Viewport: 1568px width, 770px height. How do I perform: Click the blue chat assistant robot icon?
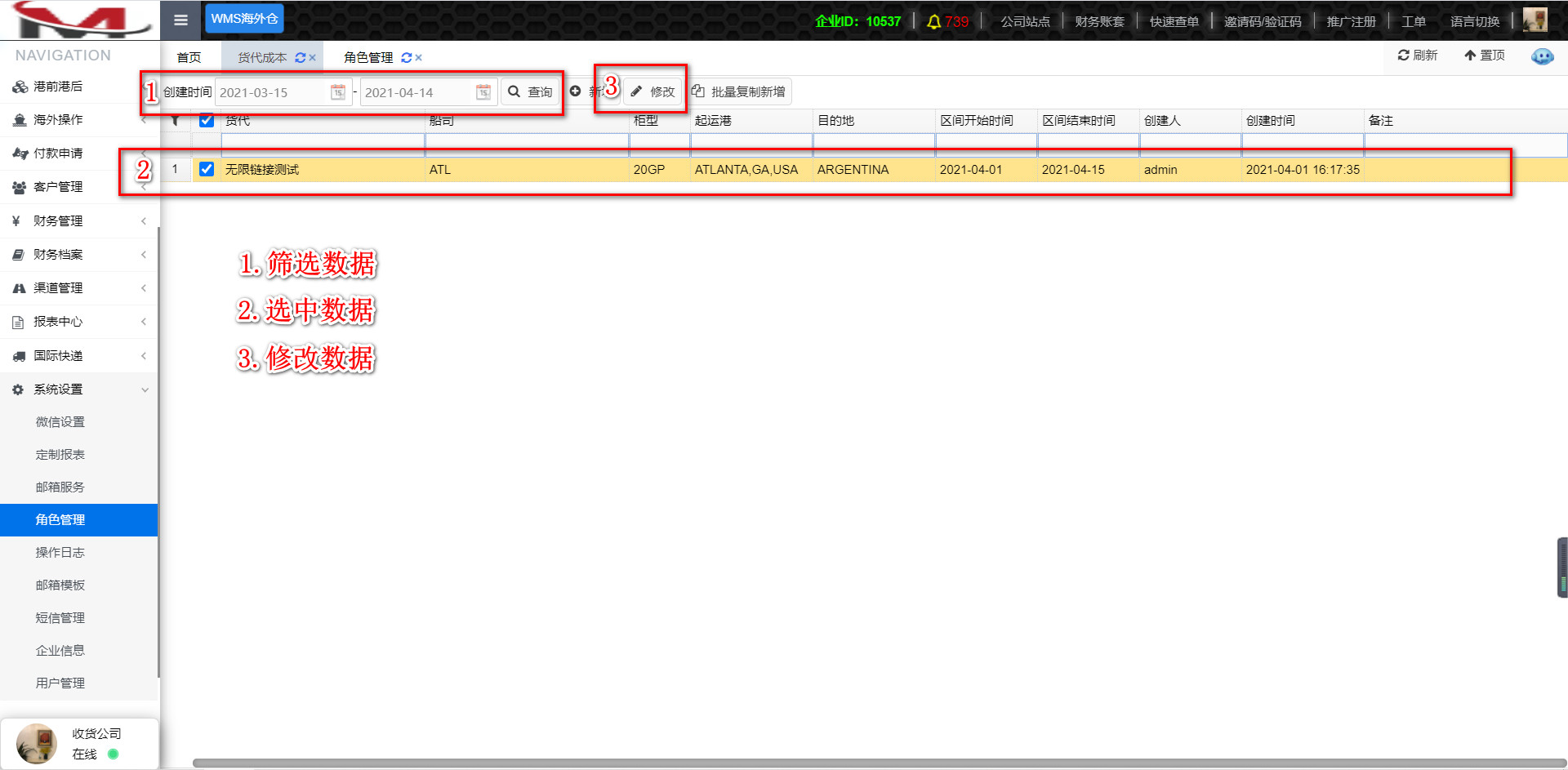click(x=1542, y=56)
